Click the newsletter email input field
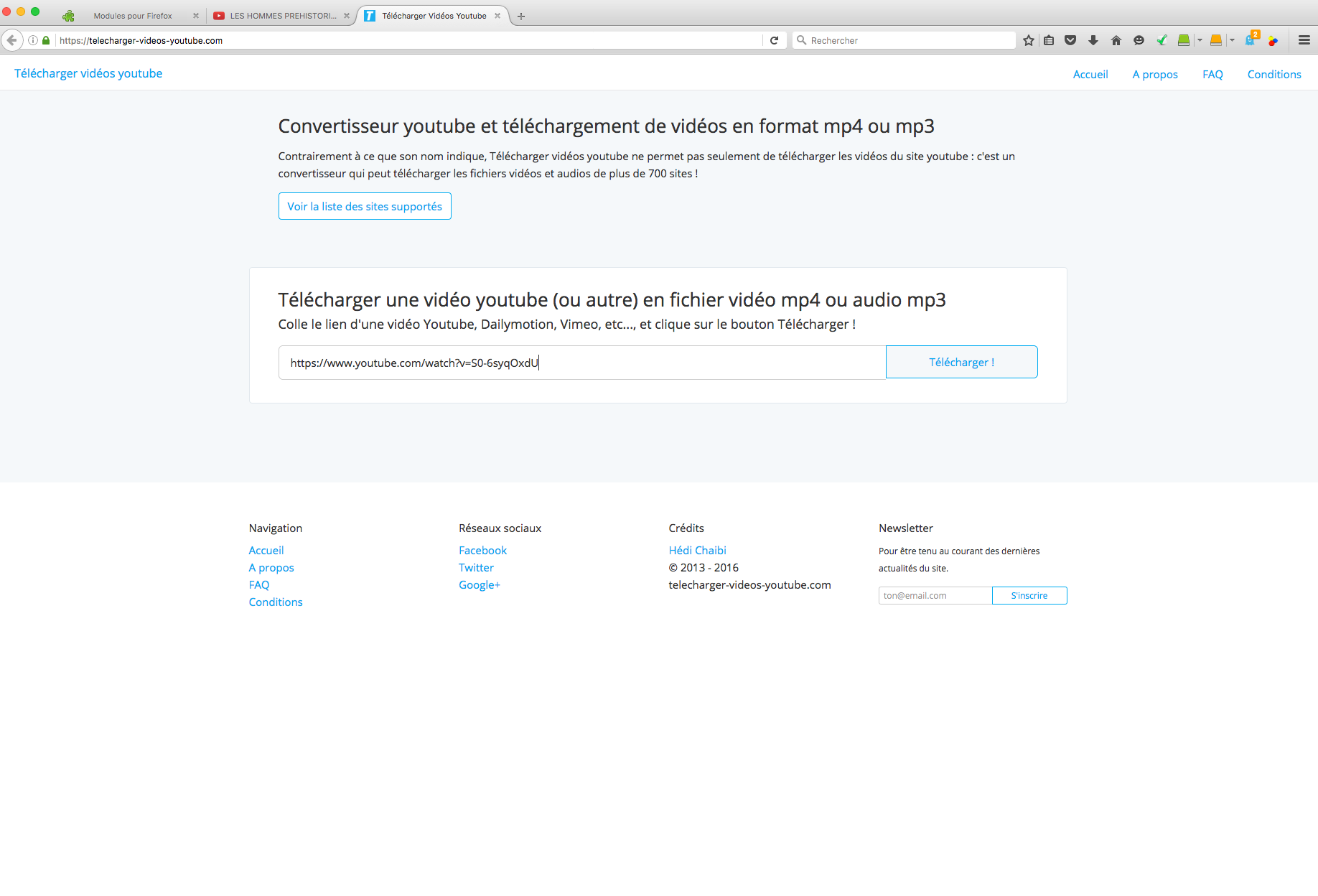The width and height of the screenshot is (1318, 896). pyautogui.click(x=935, y=595)
